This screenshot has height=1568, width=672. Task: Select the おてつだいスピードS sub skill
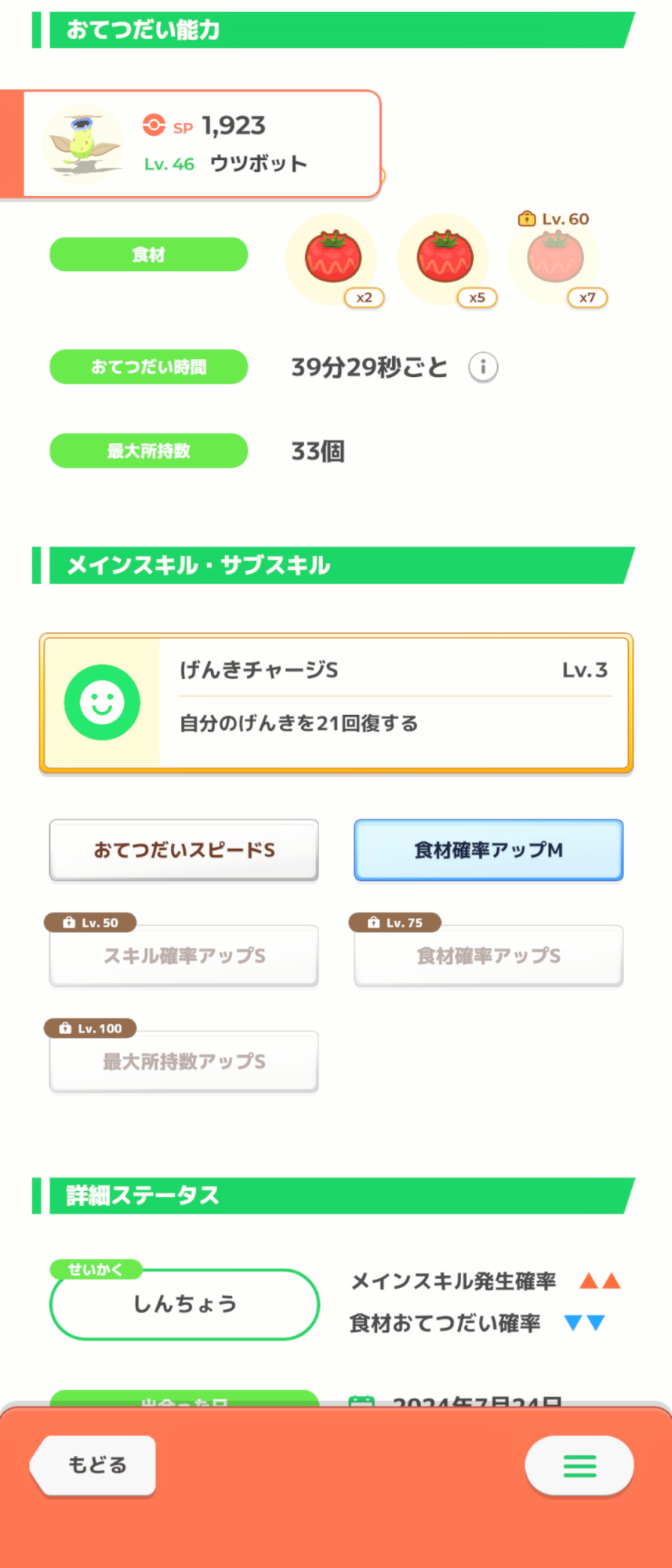point(184,851)
